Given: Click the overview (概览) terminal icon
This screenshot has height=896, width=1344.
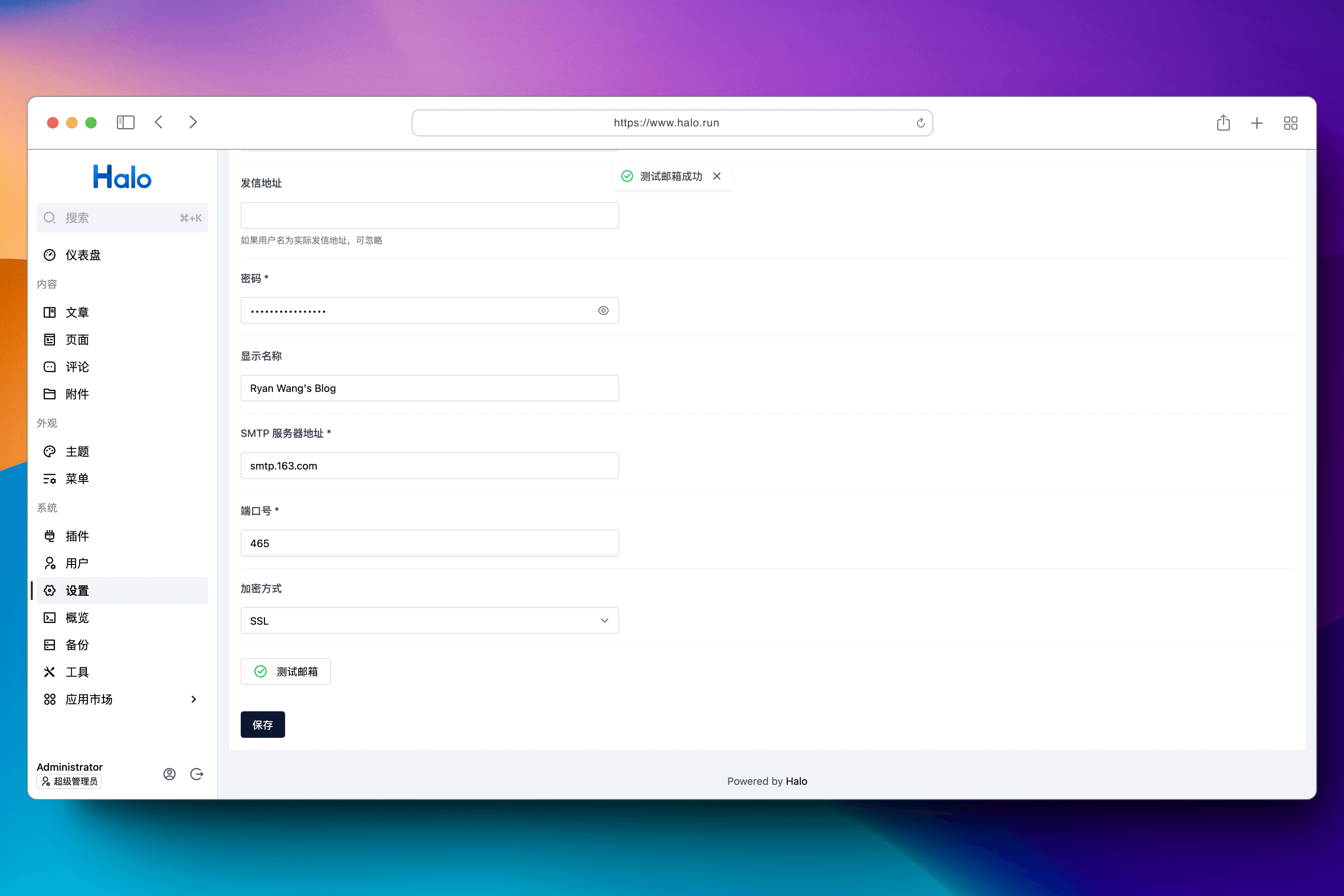Looking at the screenshot, I should tap(50, 618).
